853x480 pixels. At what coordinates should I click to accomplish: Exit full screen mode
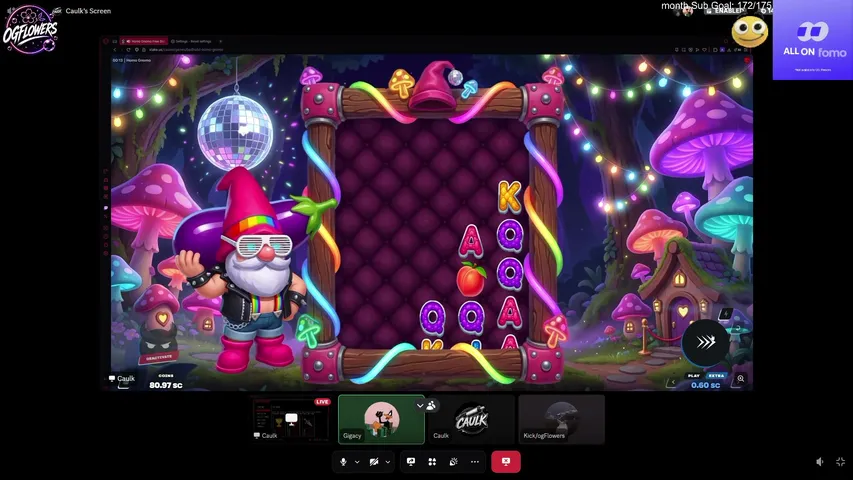coord(840,461)
